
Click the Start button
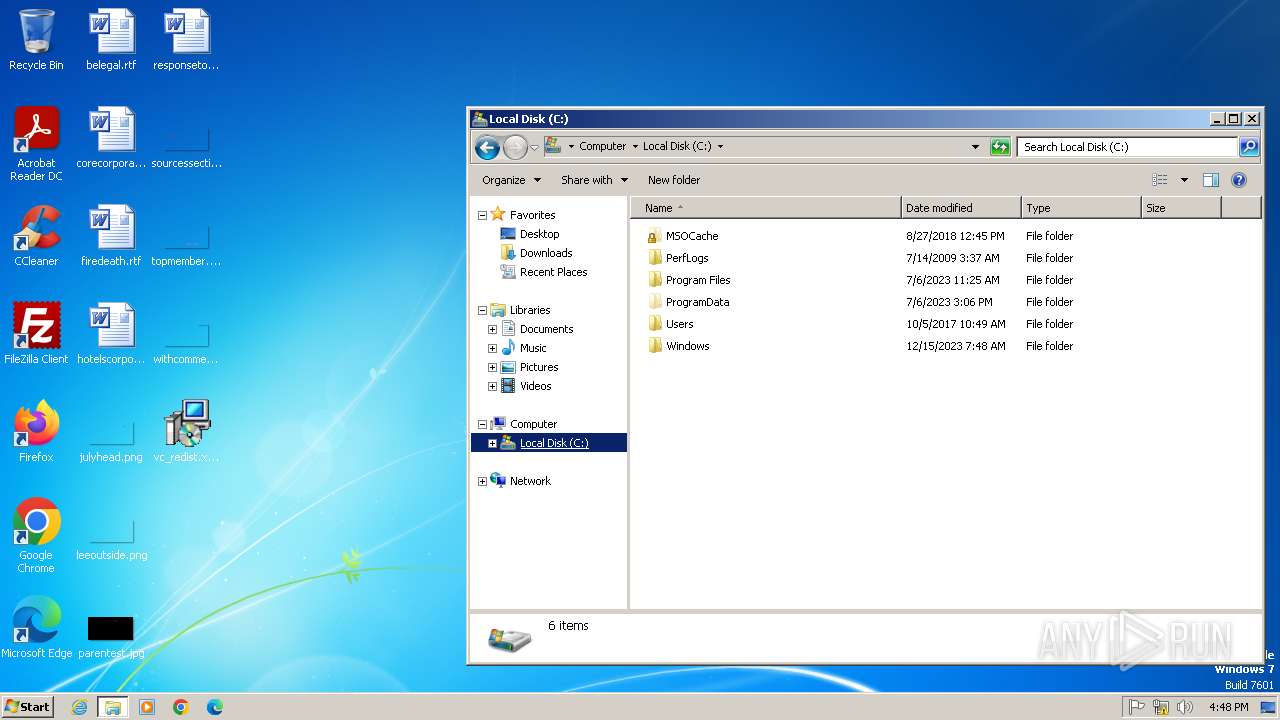pyautogui.click(x=27, y=707)
